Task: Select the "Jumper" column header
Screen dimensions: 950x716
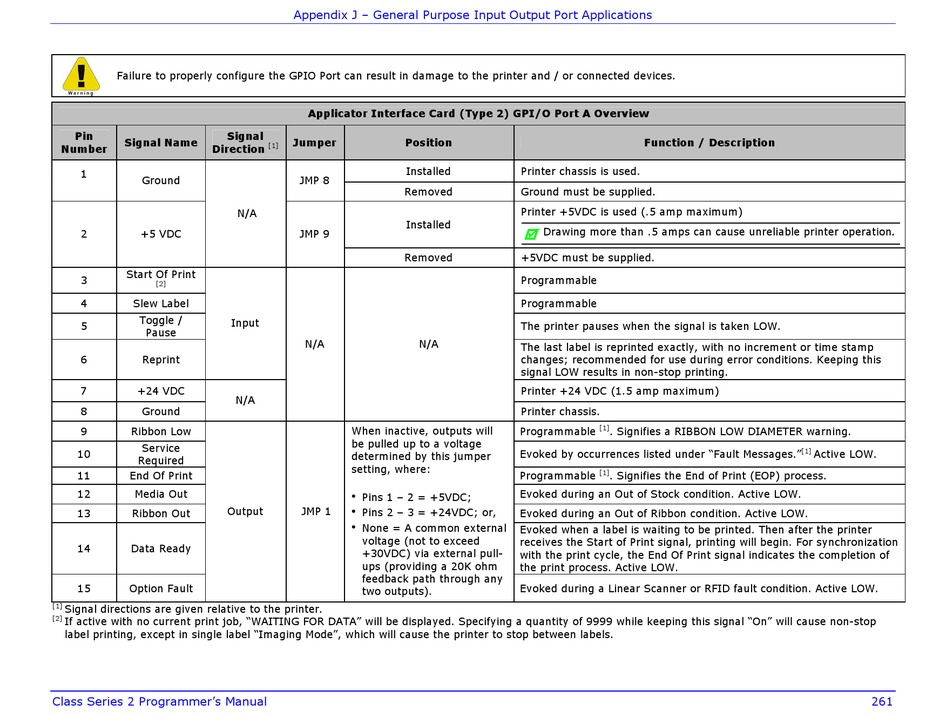Action: (x=314, y=143)
